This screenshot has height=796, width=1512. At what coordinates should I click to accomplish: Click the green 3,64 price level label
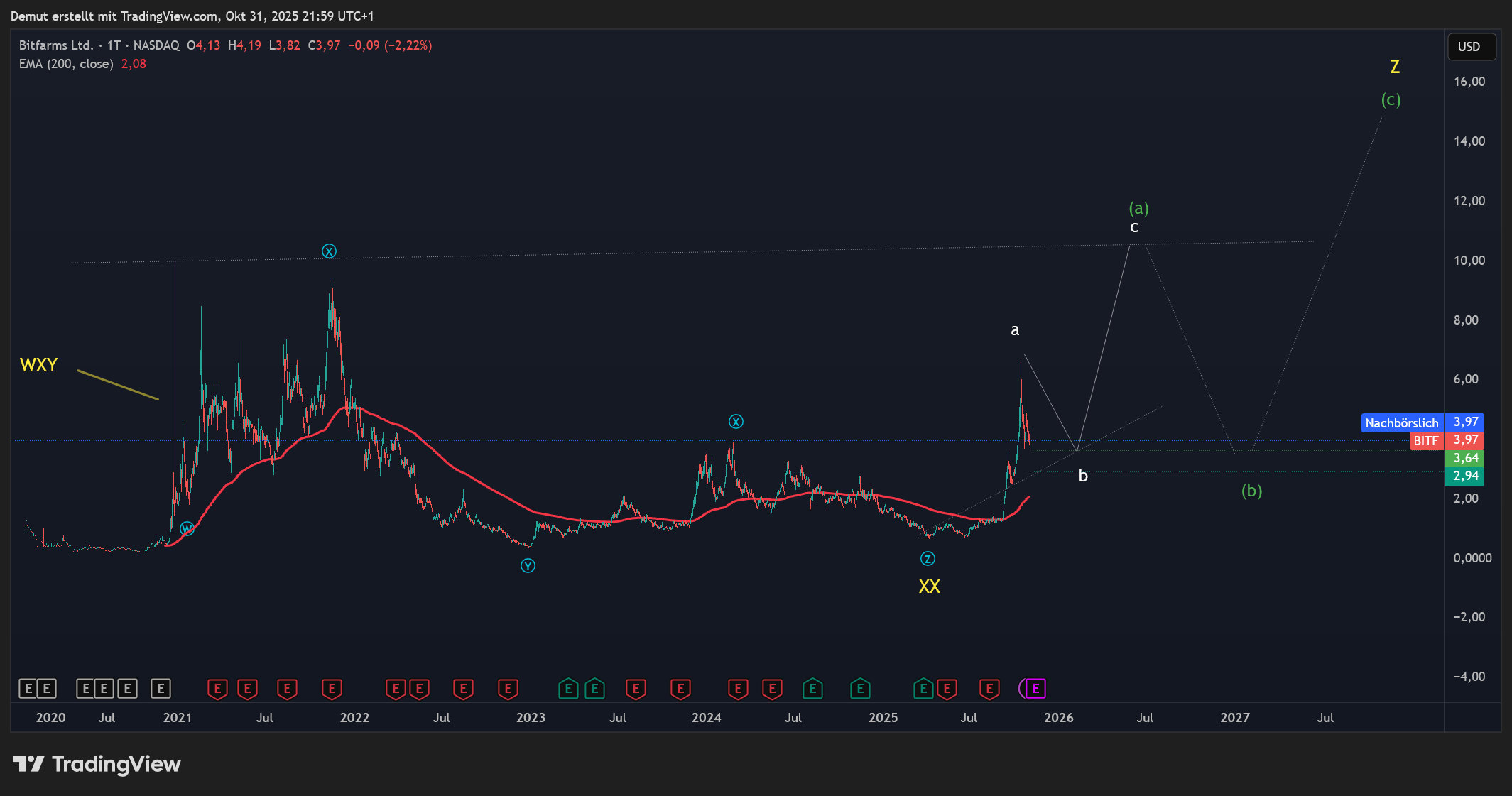(1465, 458)
